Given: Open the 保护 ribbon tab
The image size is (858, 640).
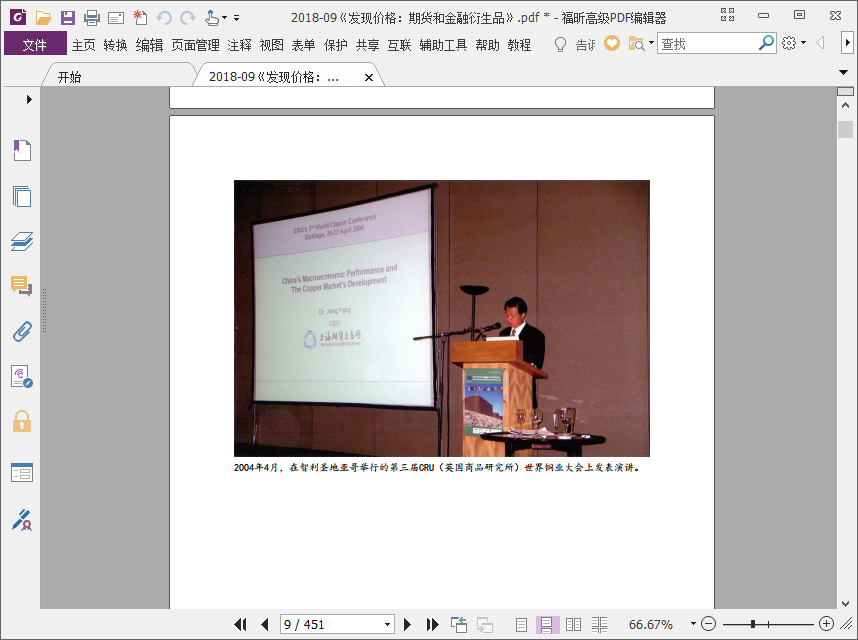Looking at the screenshot, I should click(335, 45).
